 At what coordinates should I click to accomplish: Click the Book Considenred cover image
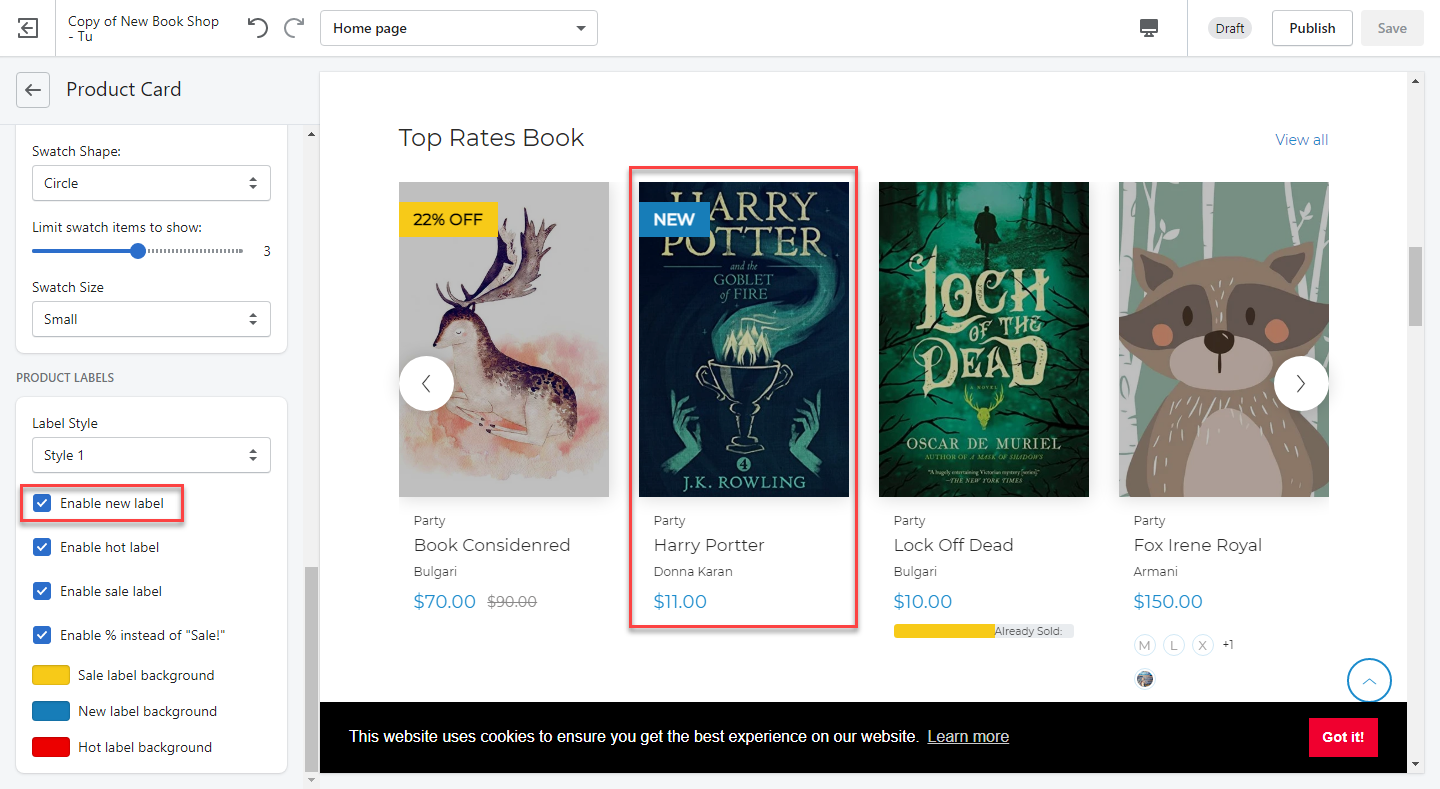pos(504,339)
